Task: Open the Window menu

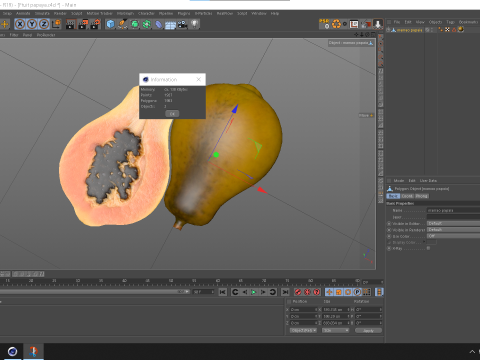Action: click(259, 13)
